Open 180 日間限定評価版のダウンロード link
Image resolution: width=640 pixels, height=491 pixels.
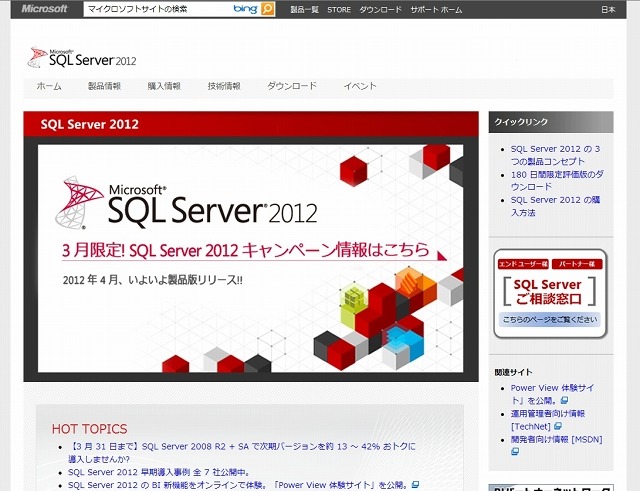(x=557, y=180)
